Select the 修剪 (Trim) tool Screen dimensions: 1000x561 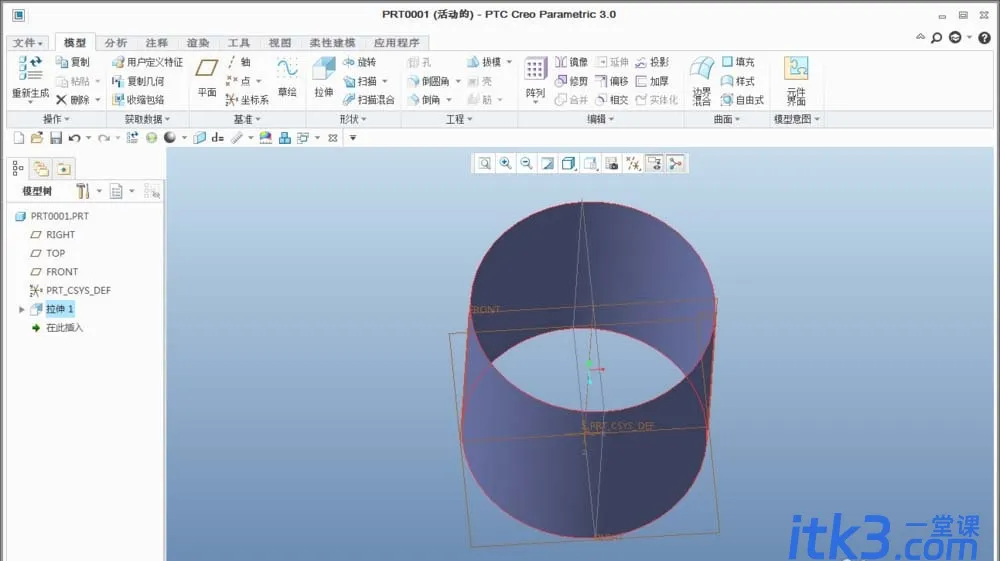tap(571, 81)
